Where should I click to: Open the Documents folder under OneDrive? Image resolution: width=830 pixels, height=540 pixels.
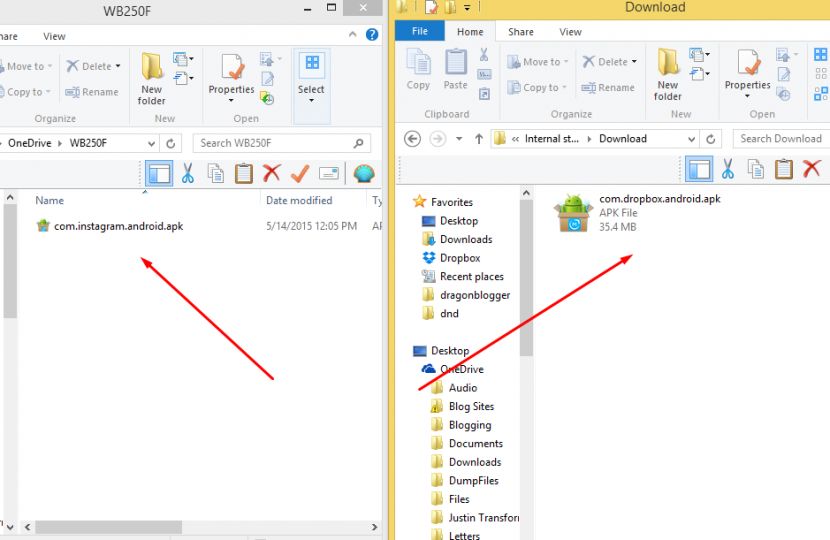pyautogui.click(x=467, y=443)
